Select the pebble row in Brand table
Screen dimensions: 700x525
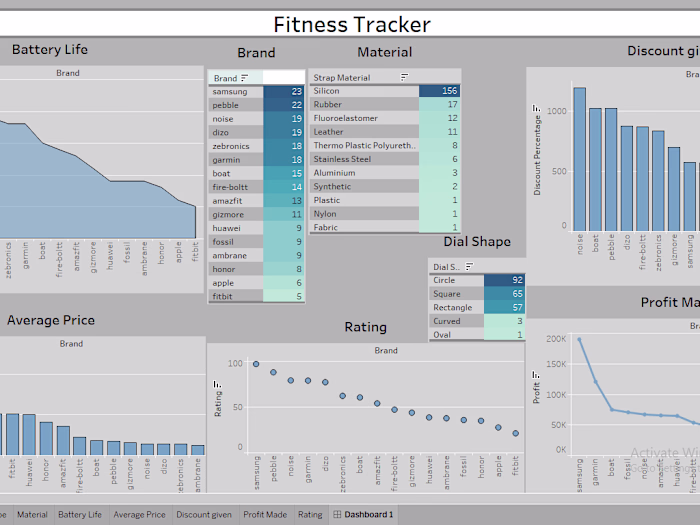257,105
